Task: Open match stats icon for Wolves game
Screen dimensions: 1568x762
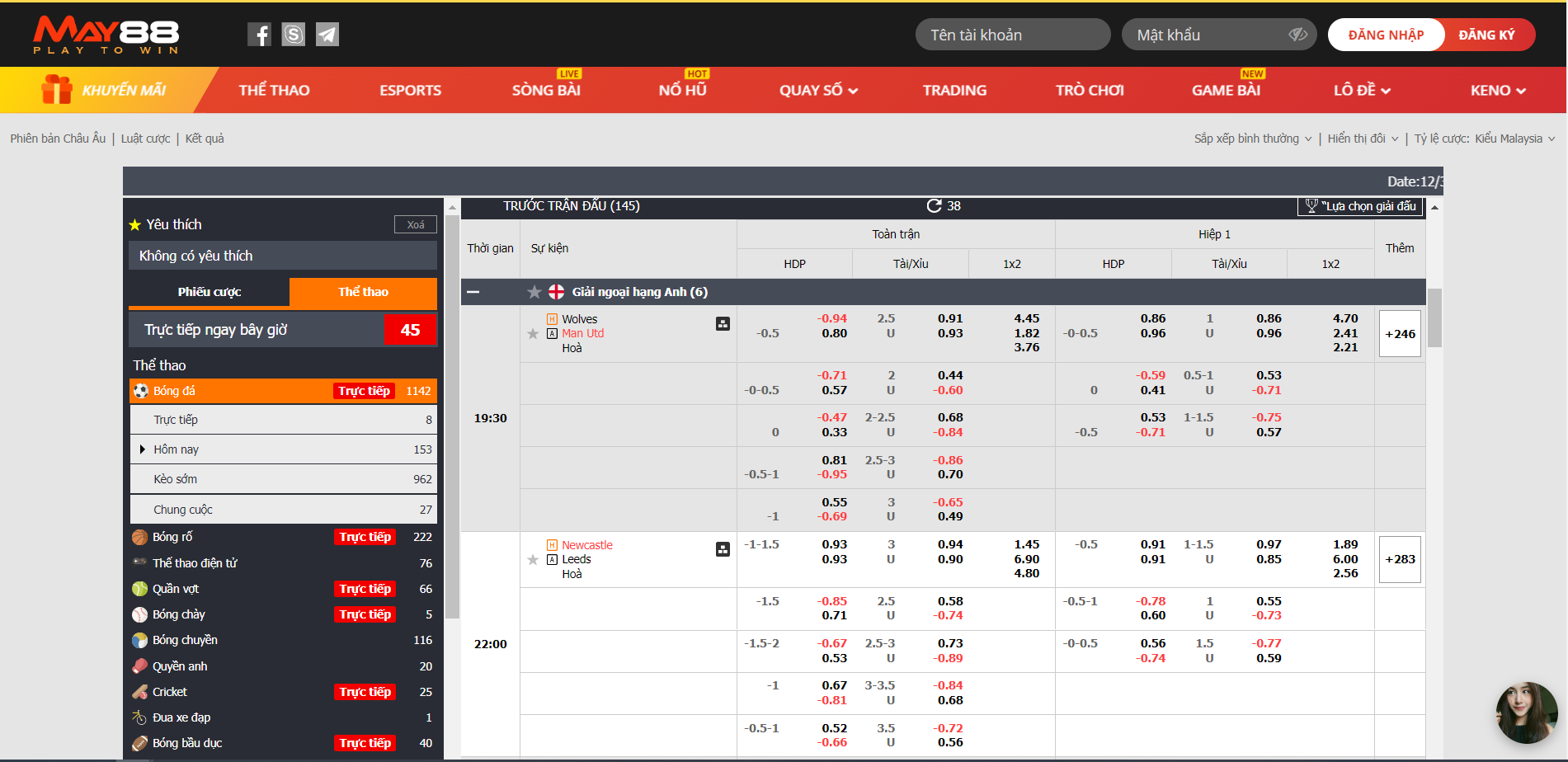Action: pos(723,324)
